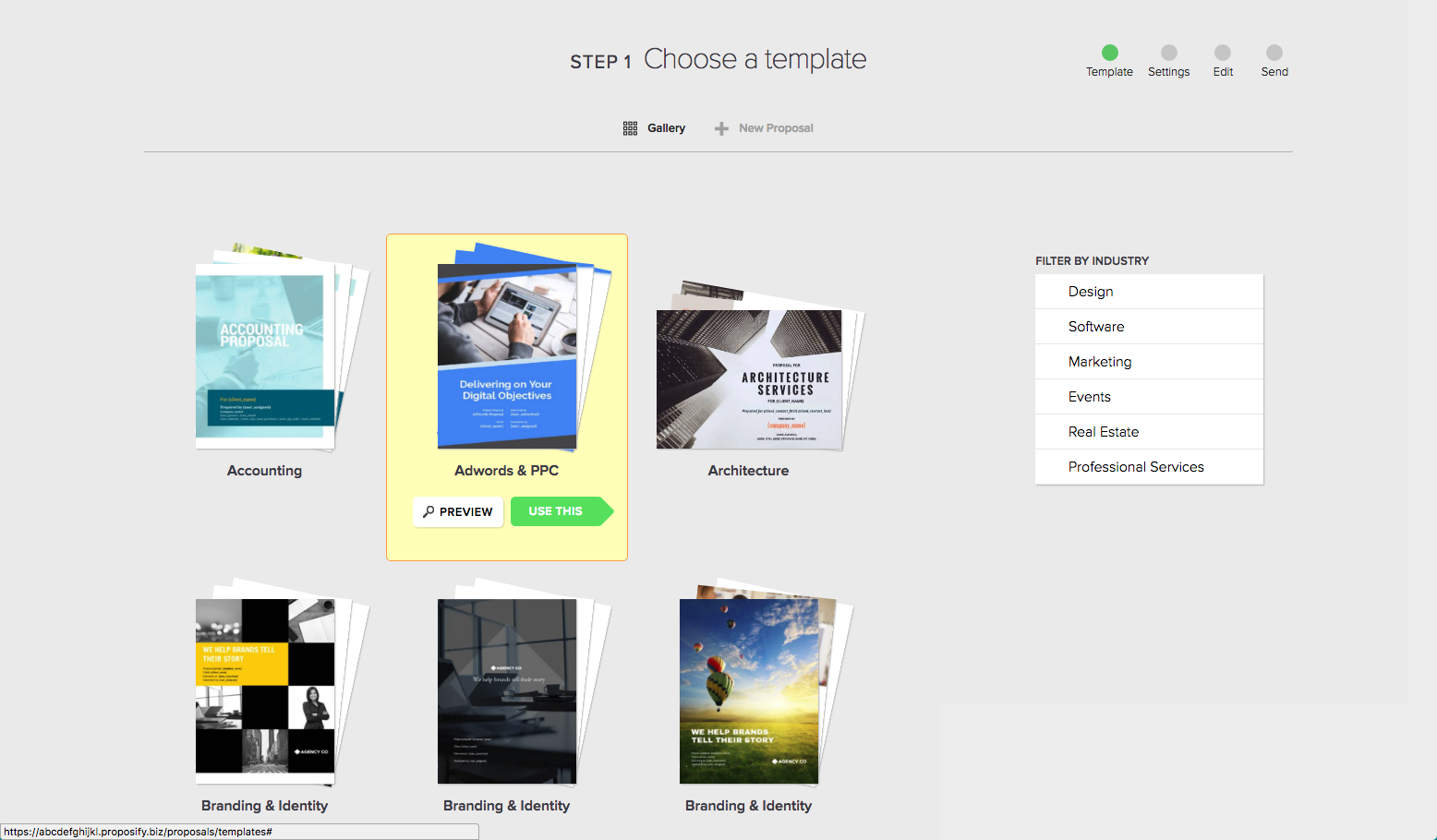The image size is (1437, 840).
Task: Filter templates by Design industry
Action: 1149,292
